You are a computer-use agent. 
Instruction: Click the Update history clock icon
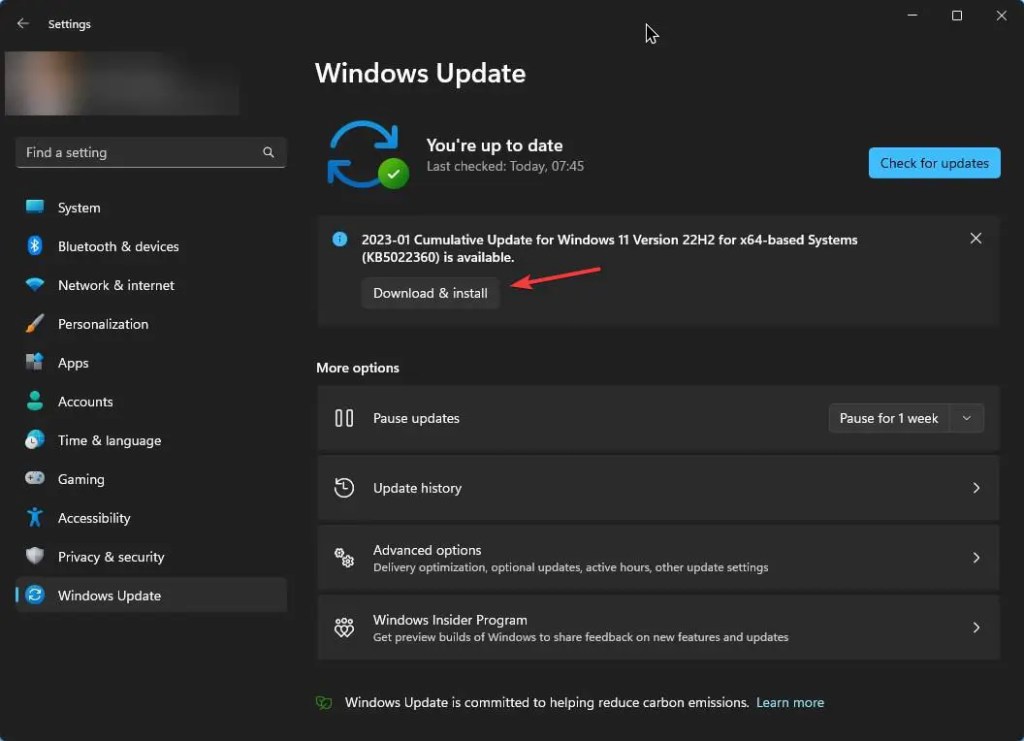coord(344,488)
